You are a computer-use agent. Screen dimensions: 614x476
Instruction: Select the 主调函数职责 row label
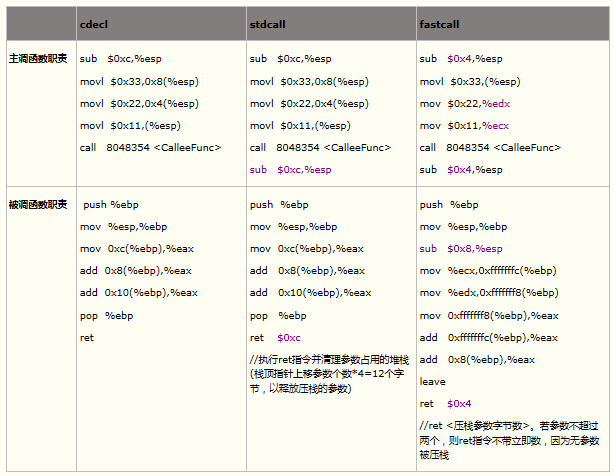[38, 59]
